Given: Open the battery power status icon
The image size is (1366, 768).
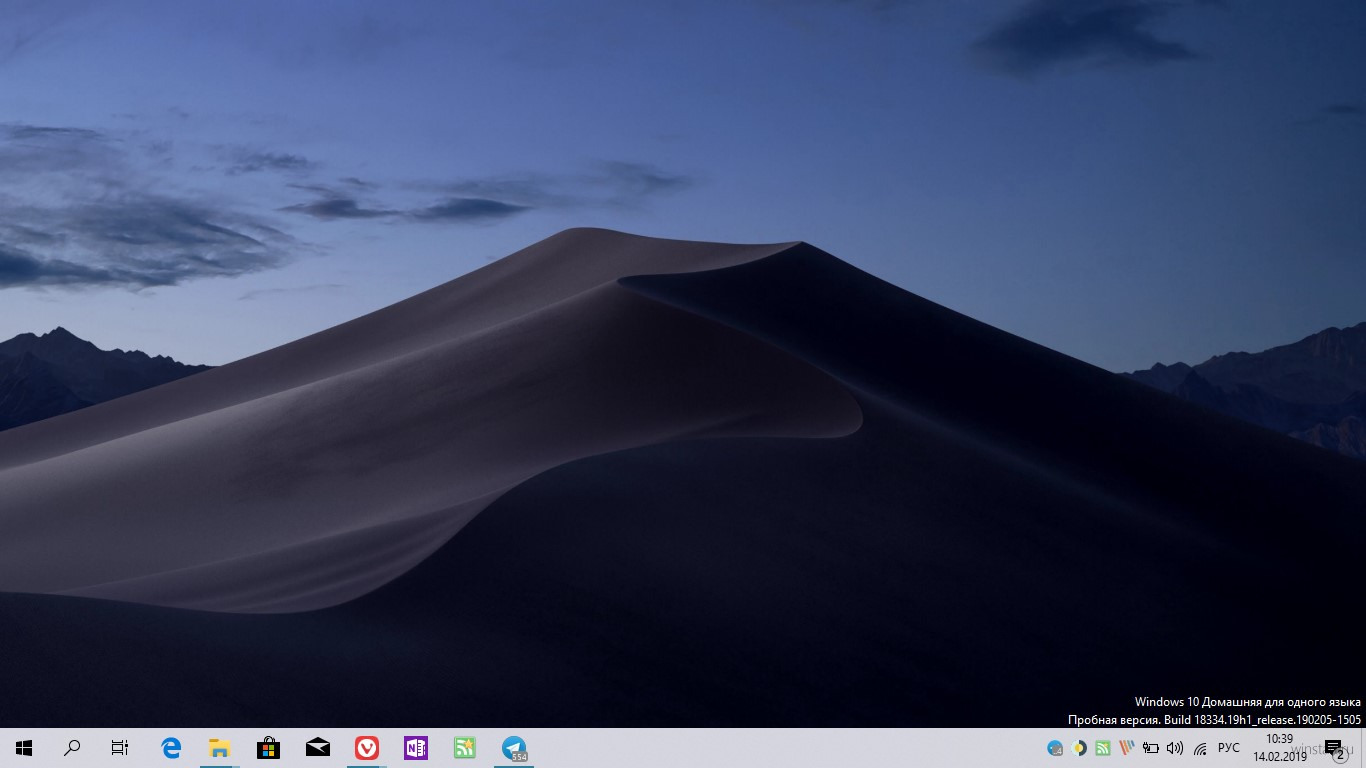Looking at the screenshot, I should [1151, 748].
